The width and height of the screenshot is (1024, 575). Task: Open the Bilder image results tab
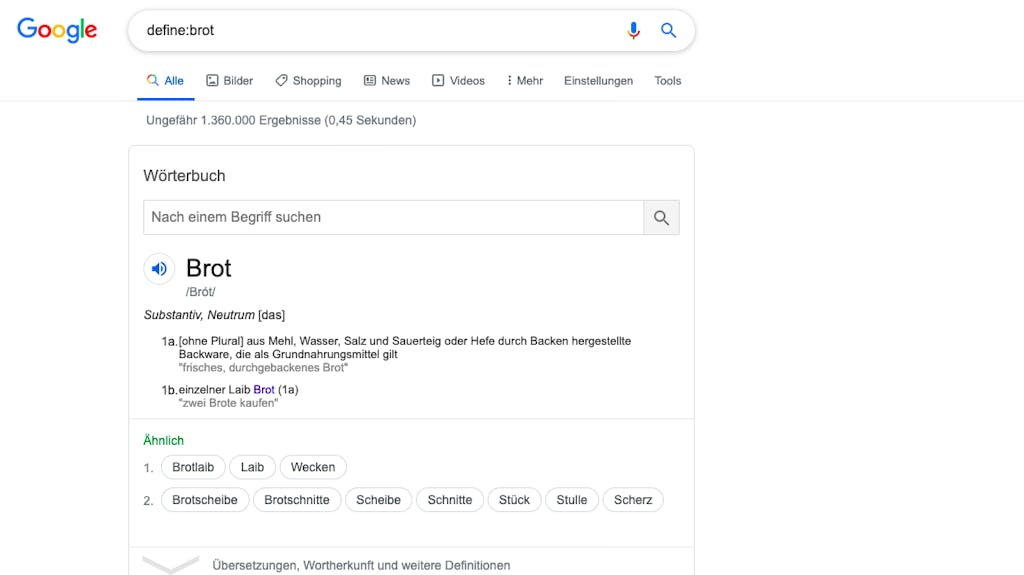pyautogui.click(x=229, y=81)
